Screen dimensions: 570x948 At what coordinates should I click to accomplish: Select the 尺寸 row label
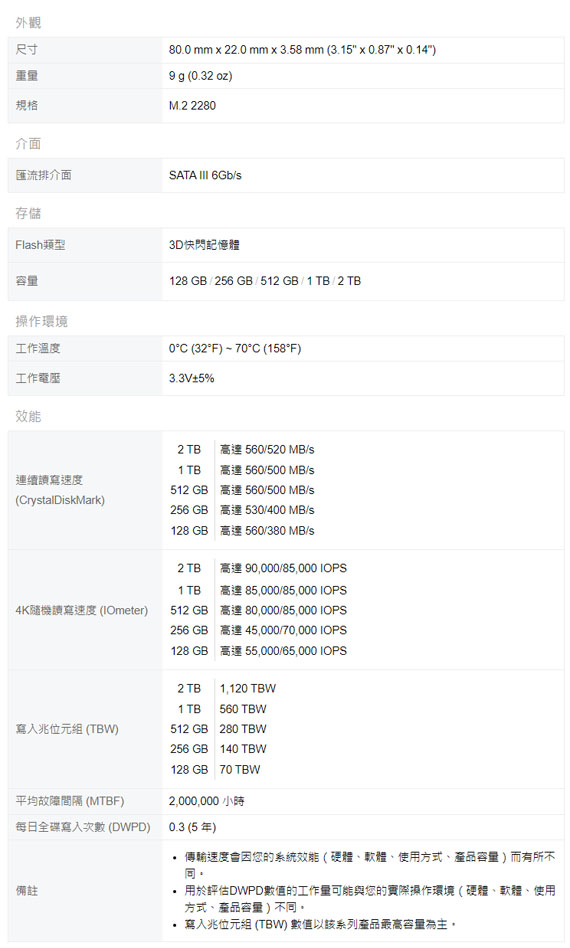pyautogui.click(x=27, y=50)
